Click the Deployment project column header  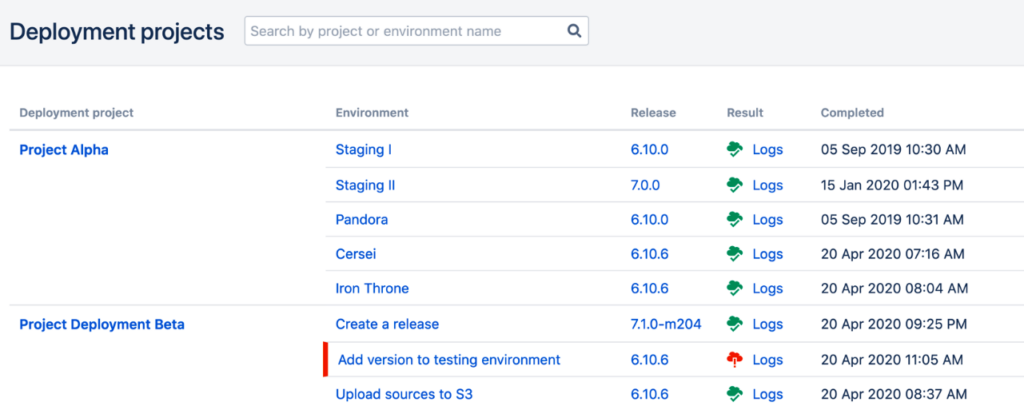tap(76, 112)
